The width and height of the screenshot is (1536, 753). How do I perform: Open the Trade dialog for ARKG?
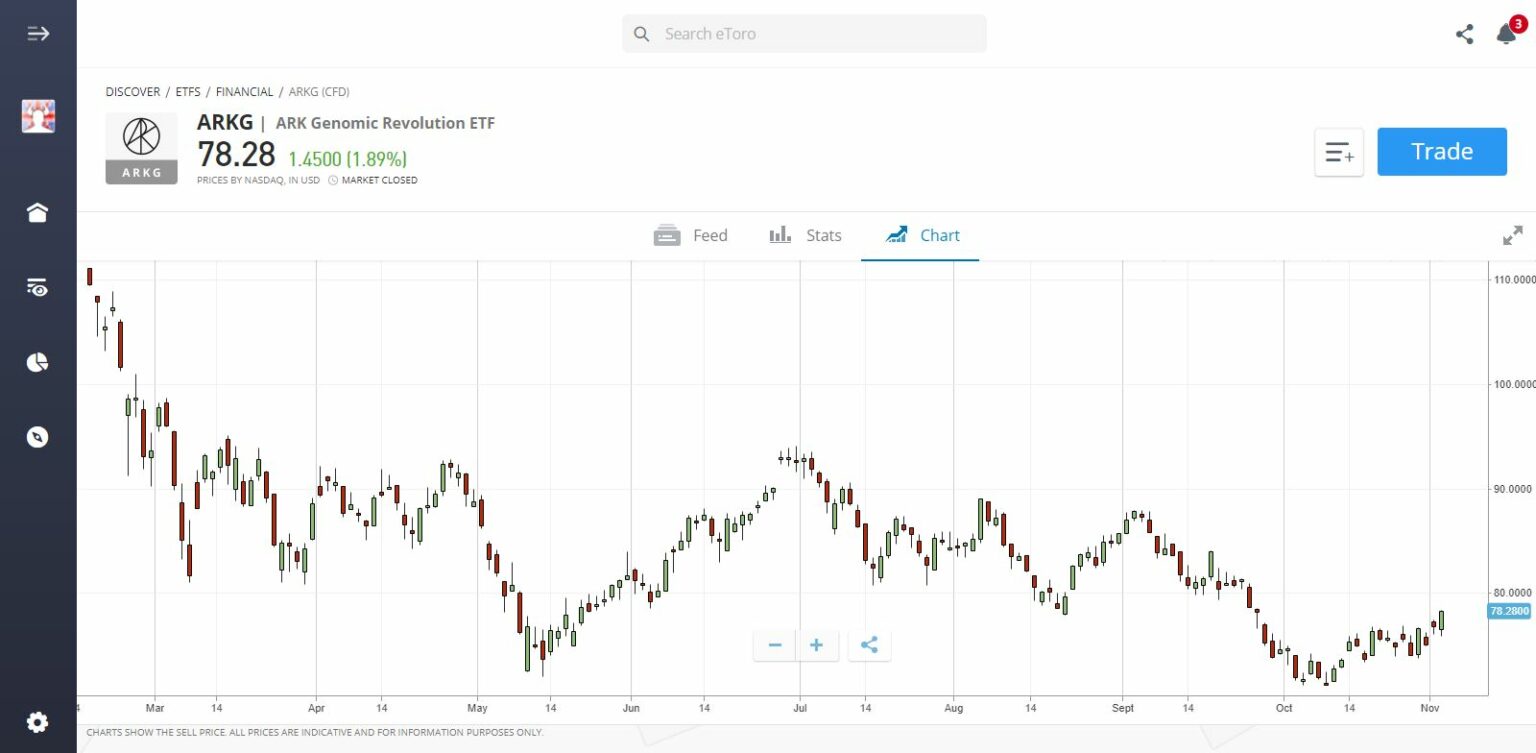point(1441,151)
